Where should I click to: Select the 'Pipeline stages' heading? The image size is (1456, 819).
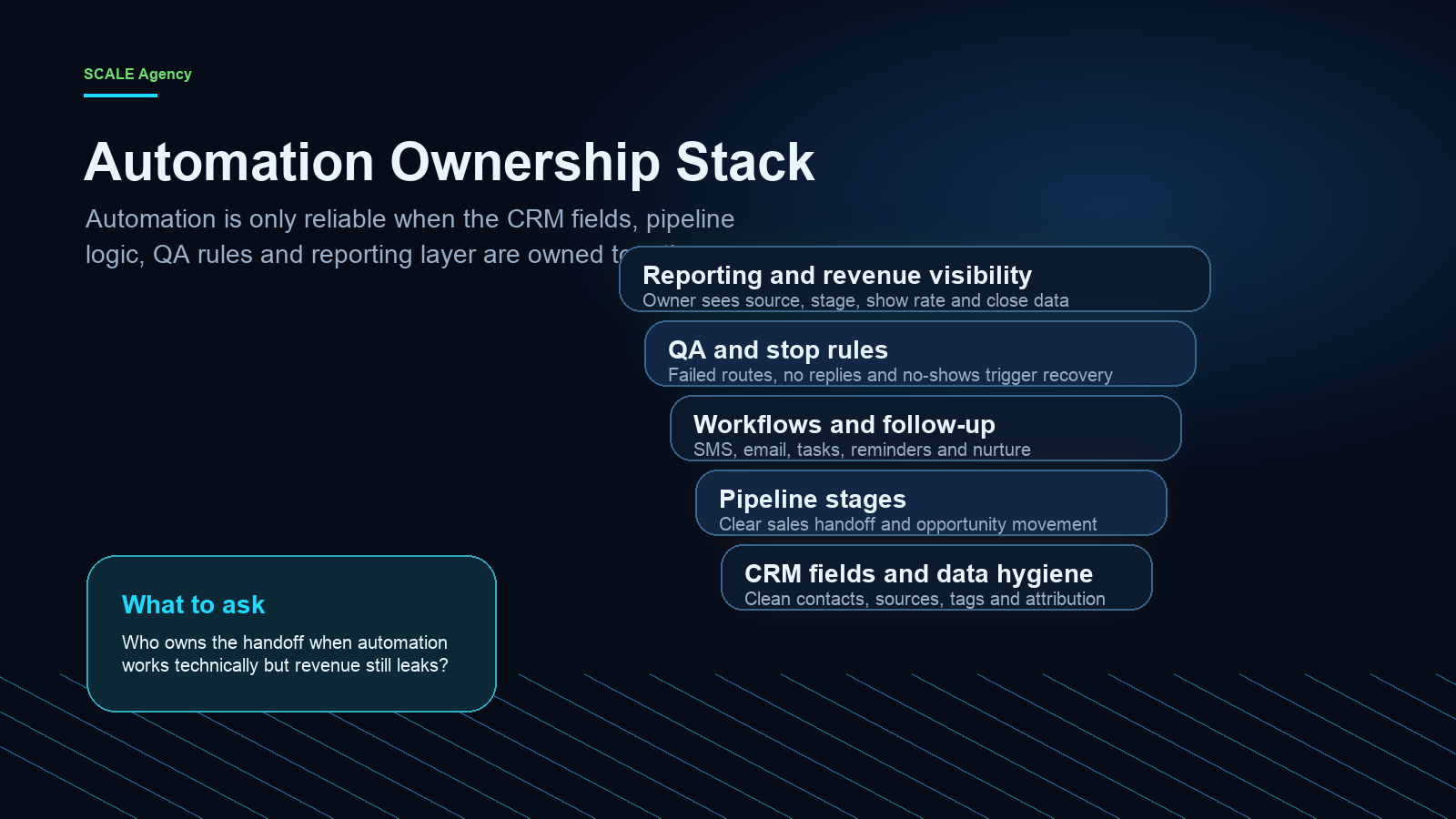(x=813, y=499)
